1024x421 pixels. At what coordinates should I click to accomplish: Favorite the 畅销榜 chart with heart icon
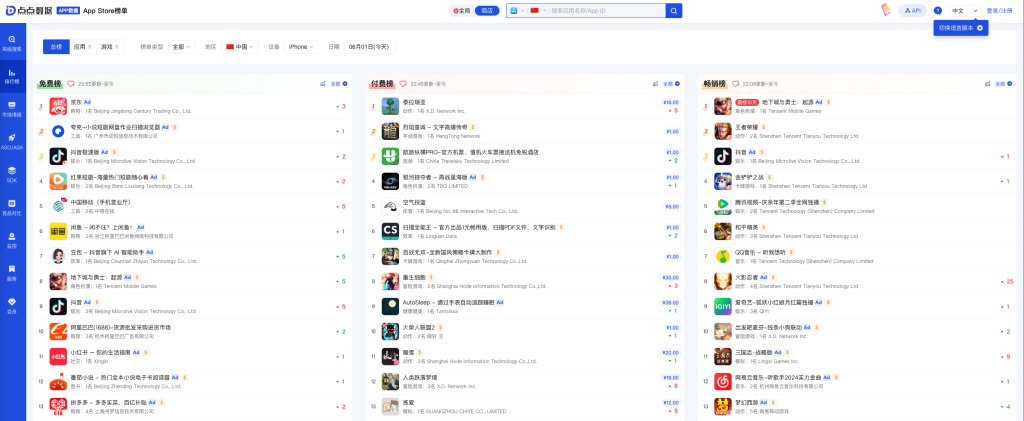pyautogui.click(x=735, y=84)
